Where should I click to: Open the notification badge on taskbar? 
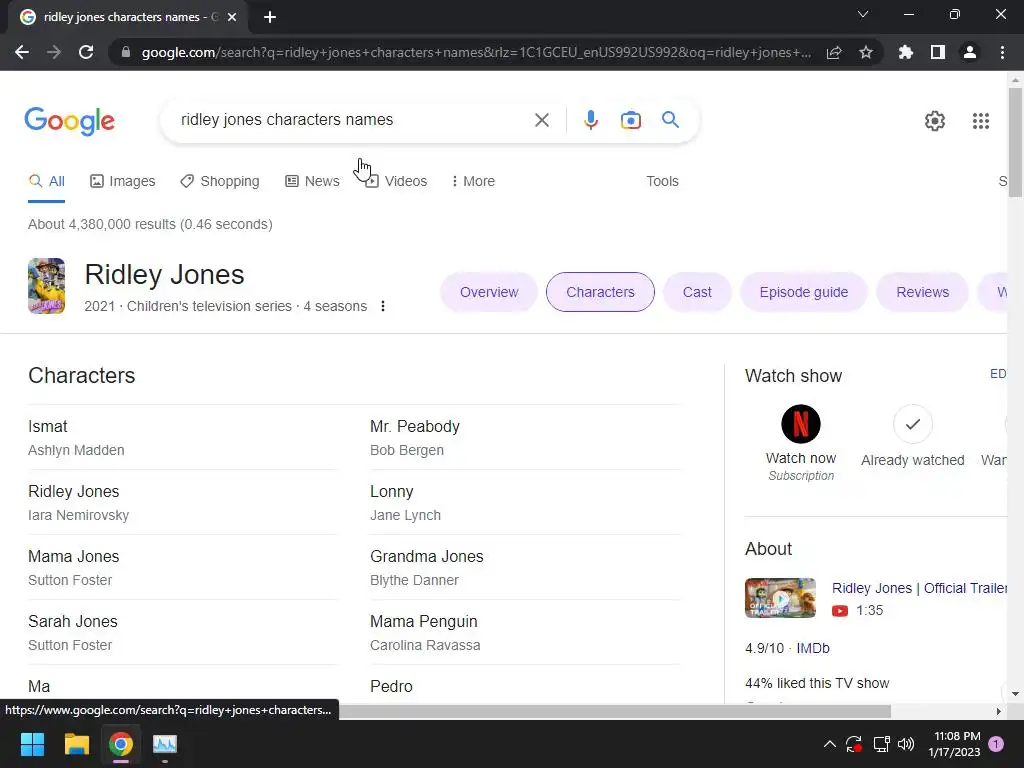(996, 744)
